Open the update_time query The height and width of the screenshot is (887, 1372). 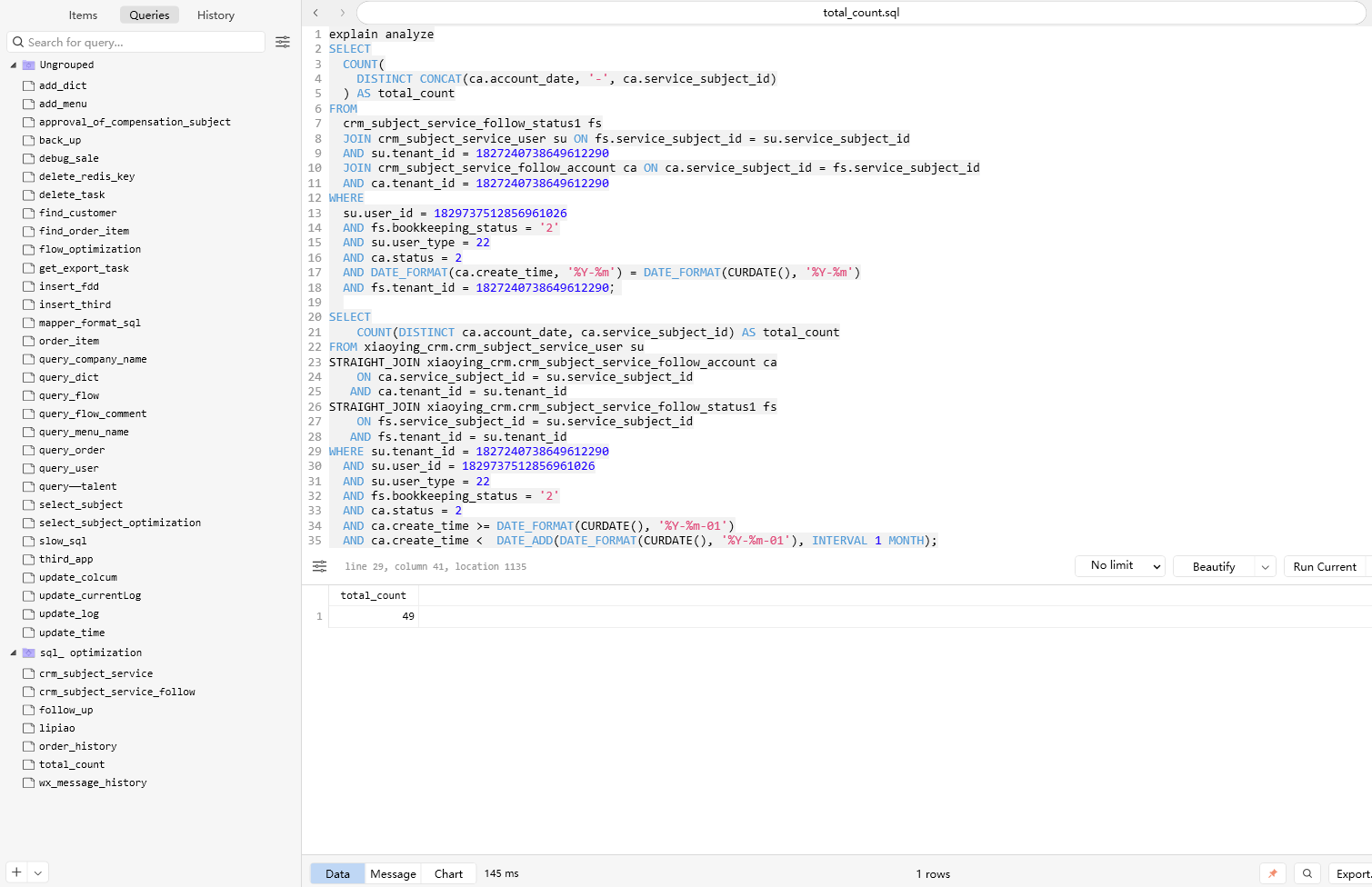click(72, 633)
